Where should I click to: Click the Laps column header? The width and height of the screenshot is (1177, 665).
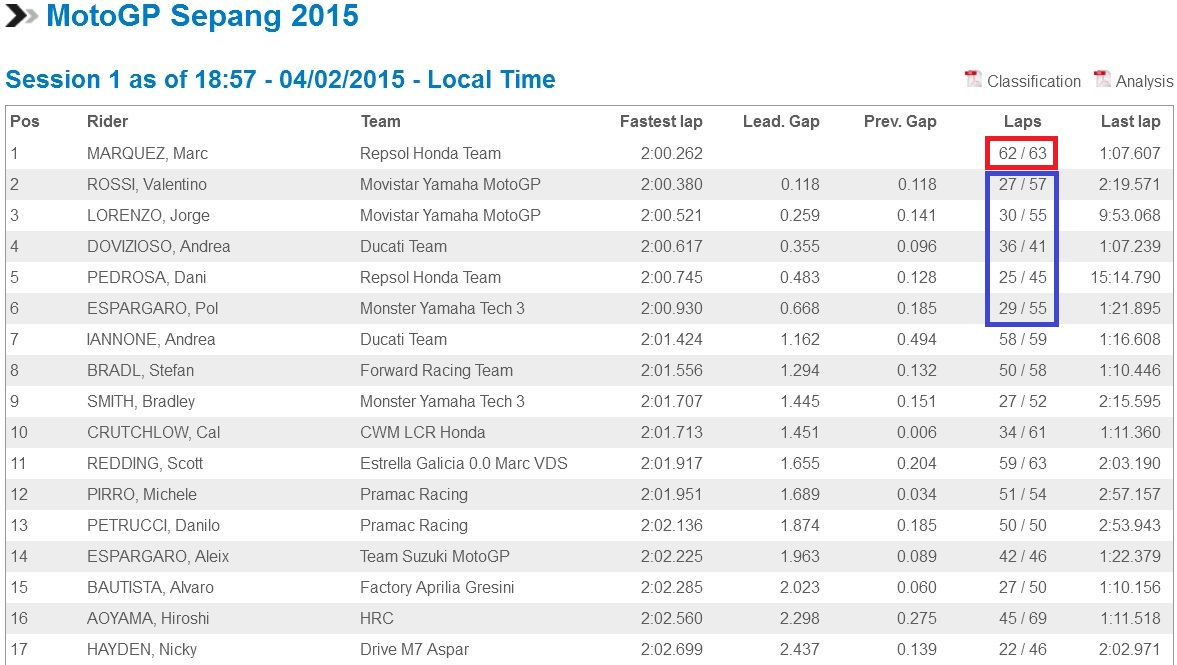1022,122
